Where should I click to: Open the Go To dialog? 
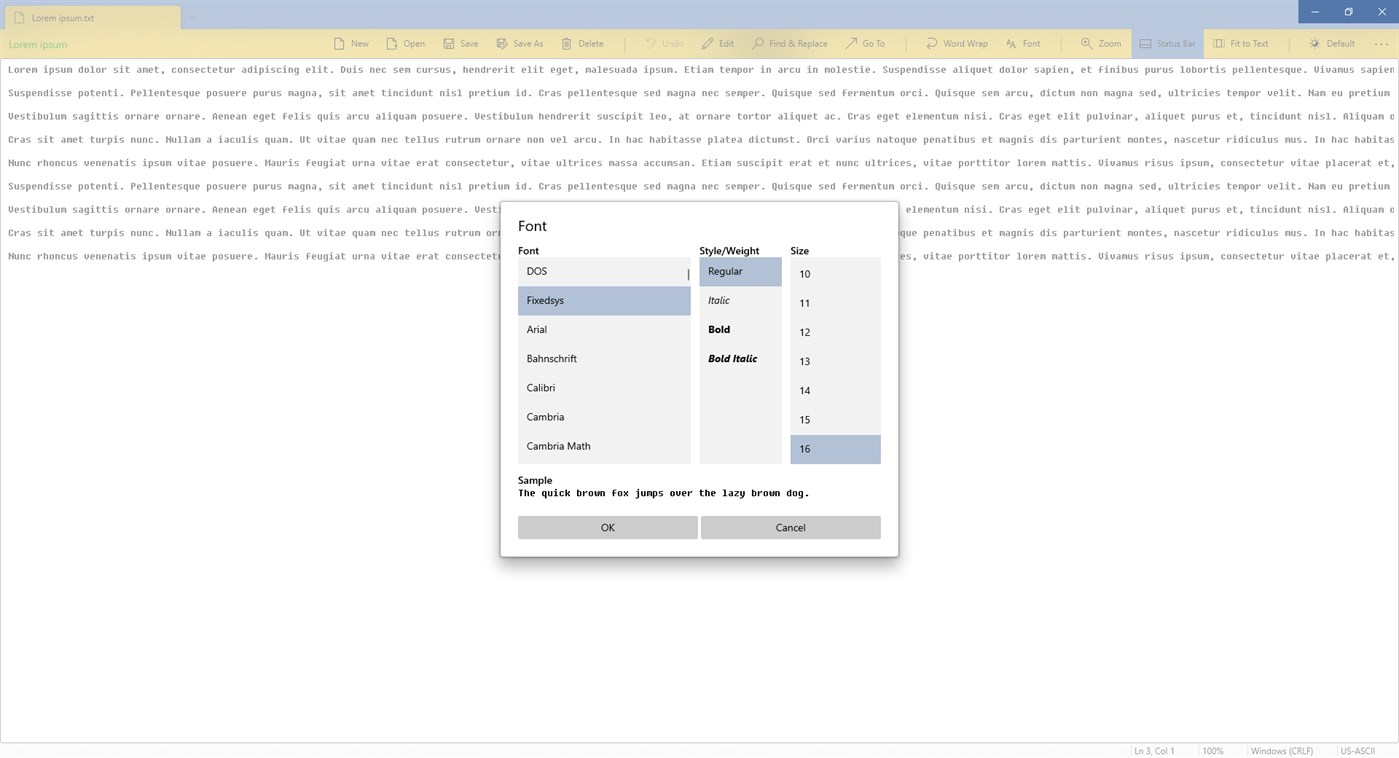(x=866, y=43)
